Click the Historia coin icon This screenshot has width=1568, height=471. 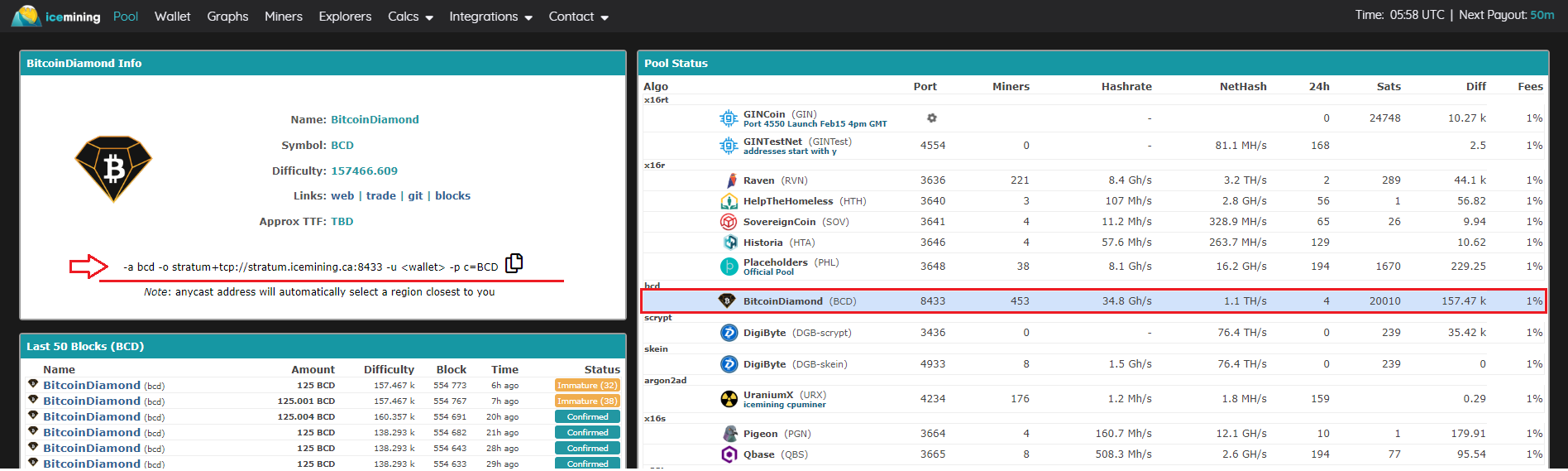tap(730, 243)
